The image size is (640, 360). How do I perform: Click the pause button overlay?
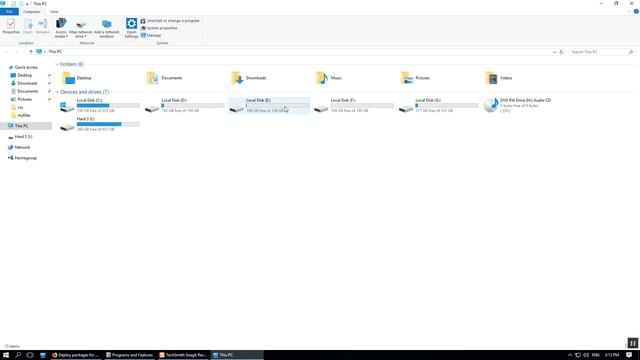(x=633, y=343)
